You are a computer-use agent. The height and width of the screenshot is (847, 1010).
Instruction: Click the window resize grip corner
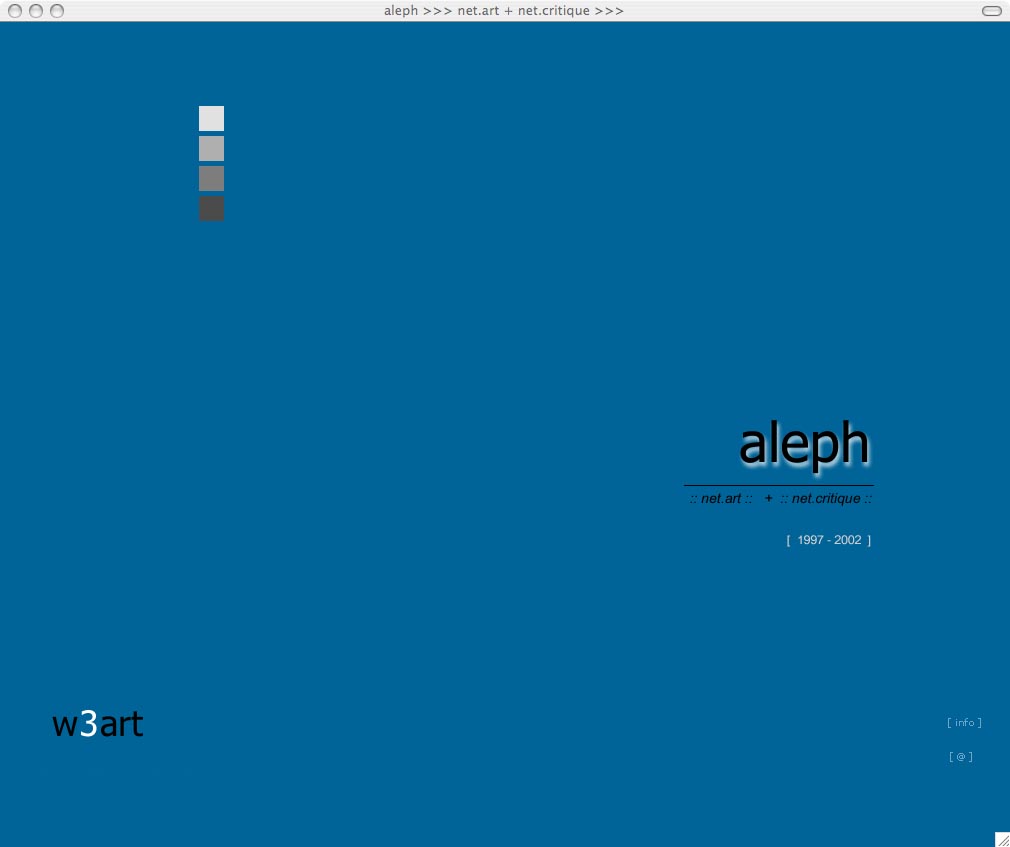(1002, 839)
